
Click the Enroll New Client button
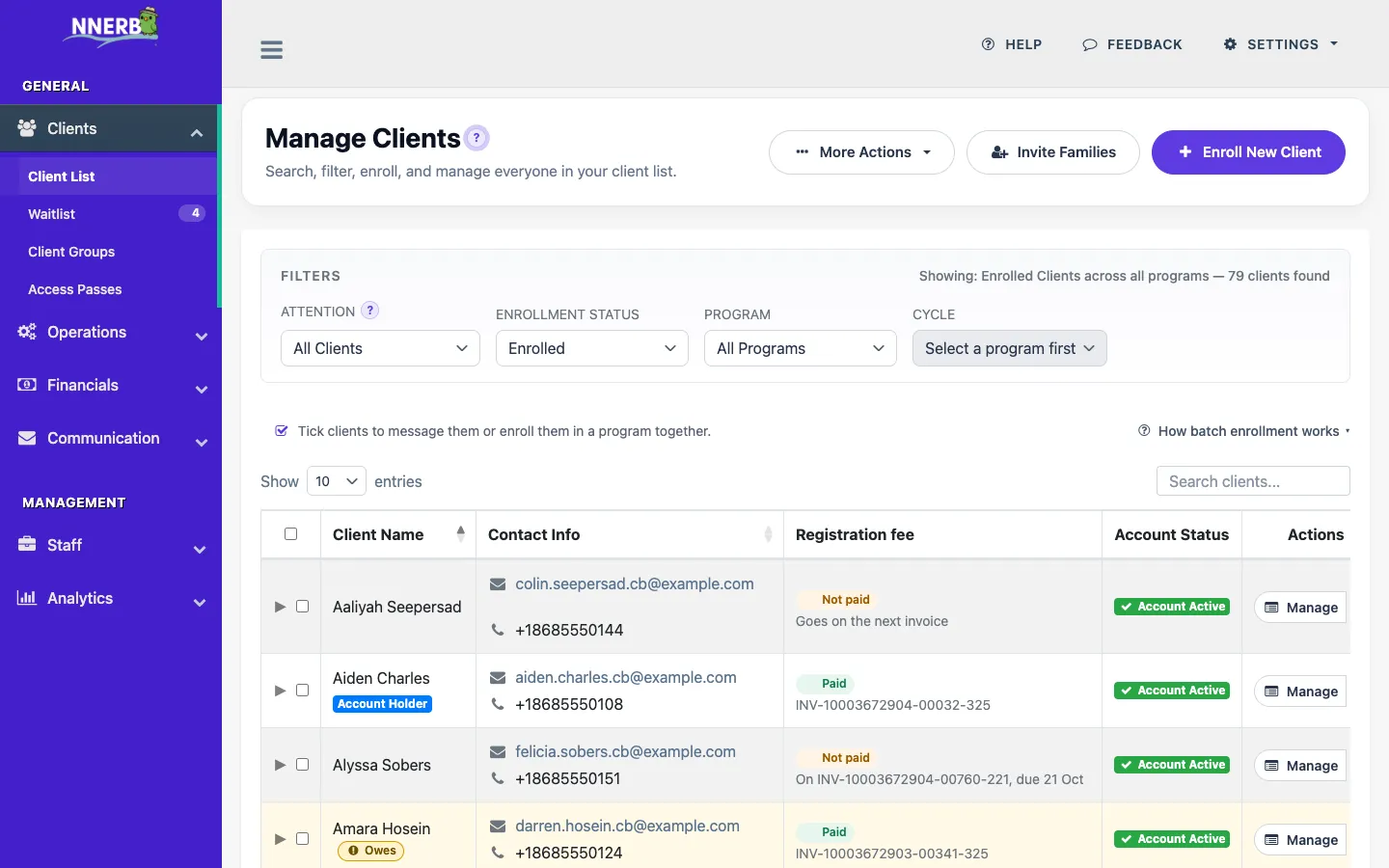coord(1248,152)
